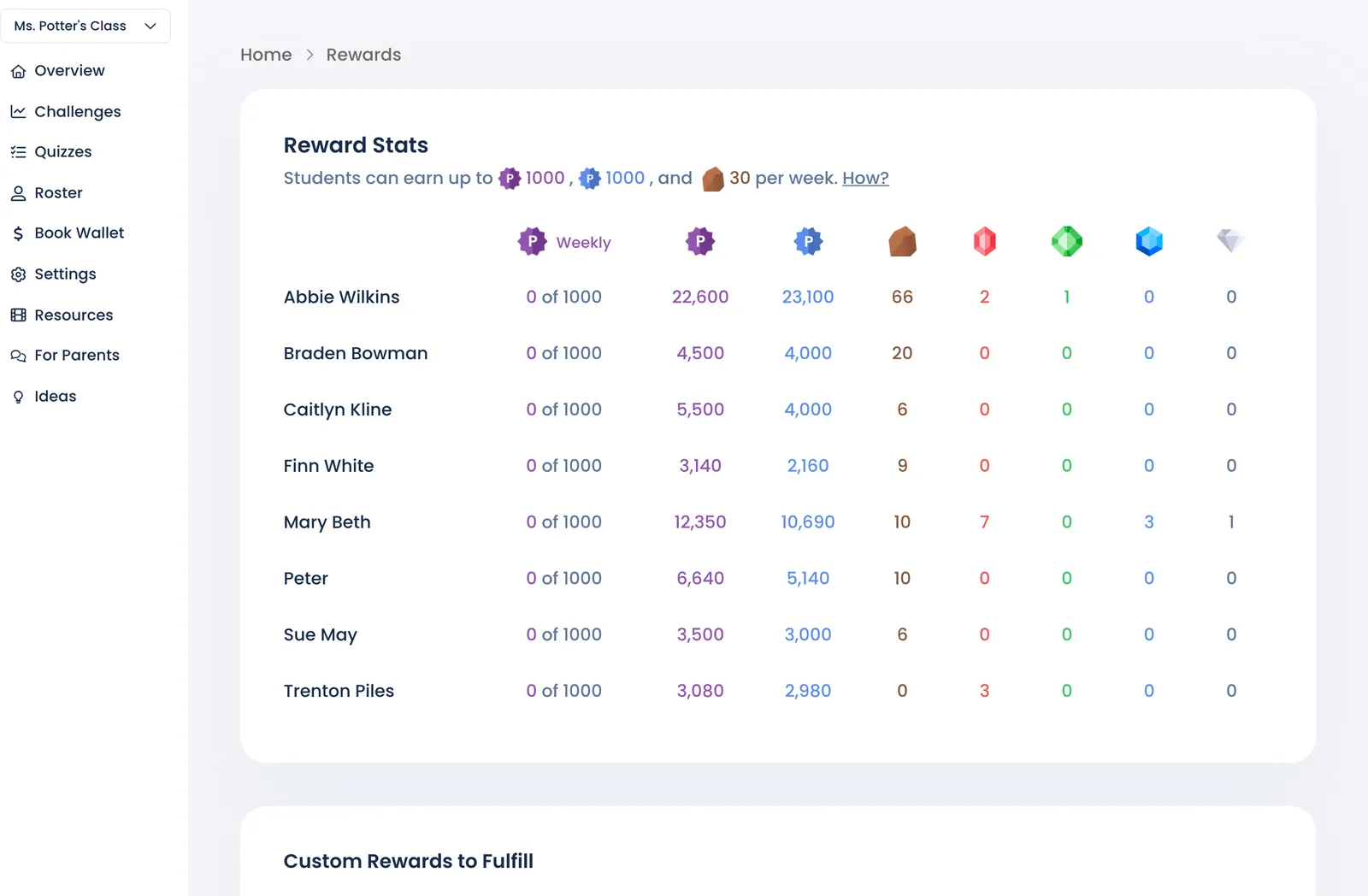1368x896 pixels.
Task: Click the blue sapphire gem column icon
Action: (x=1148, y=242)
